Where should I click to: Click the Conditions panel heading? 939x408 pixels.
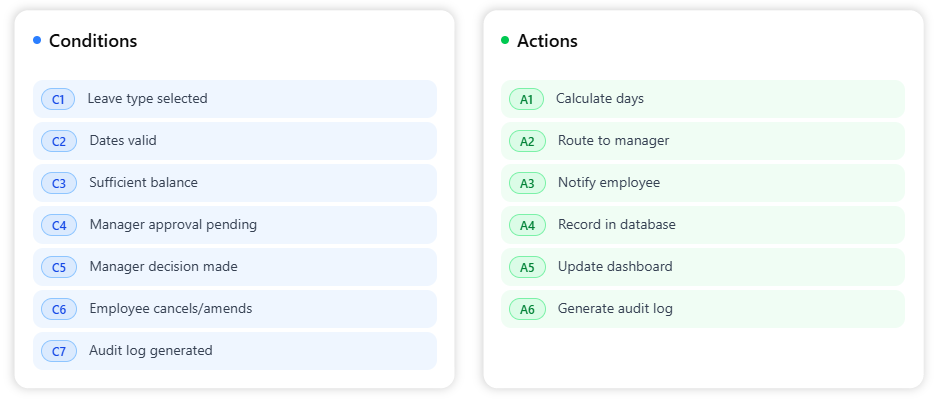93,41
